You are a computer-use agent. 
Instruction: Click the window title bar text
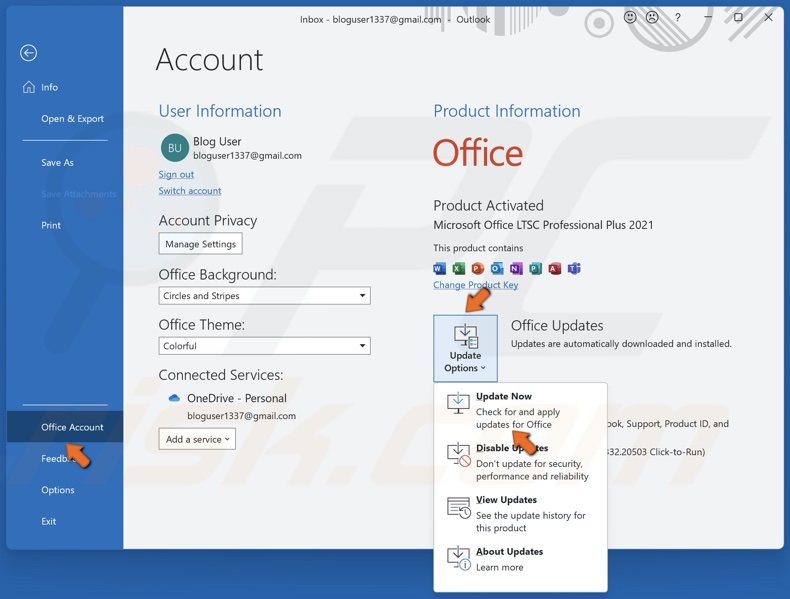coord(395,20)
